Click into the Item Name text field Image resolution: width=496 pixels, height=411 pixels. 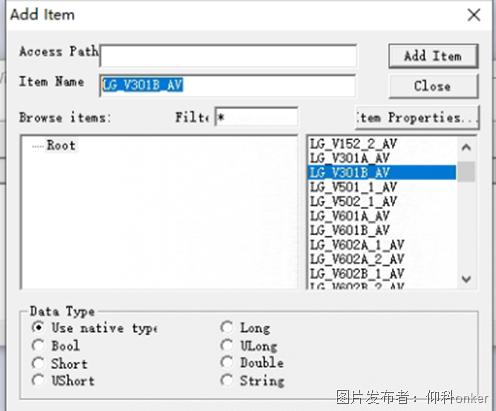228,85
